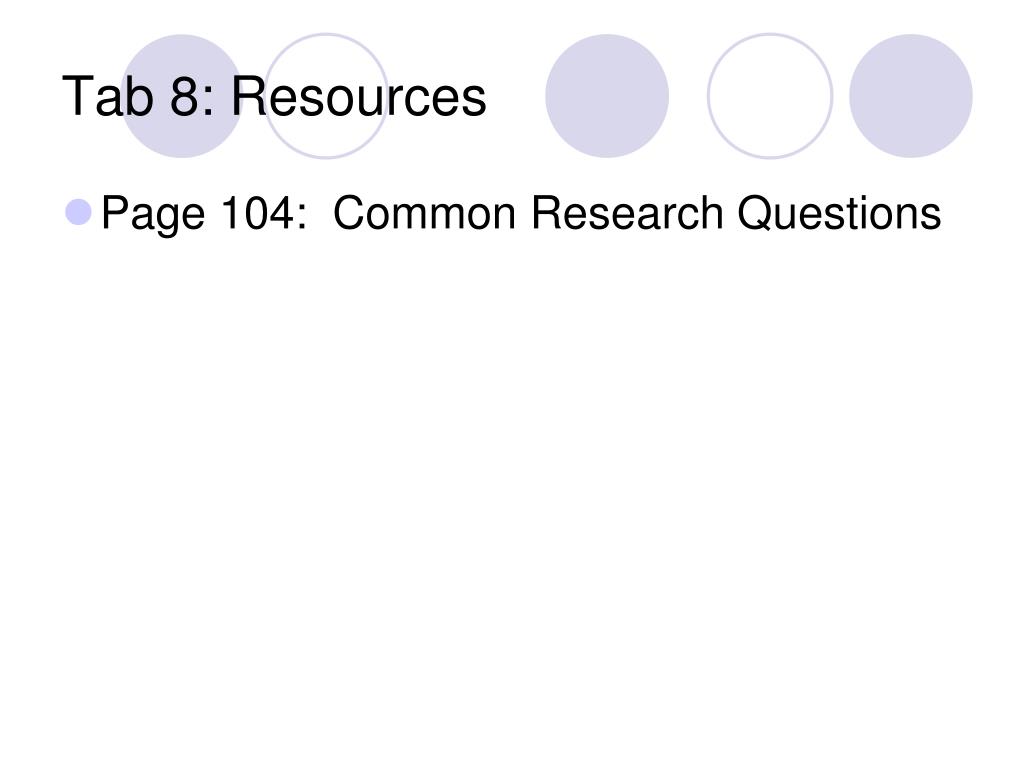Viewport: 1024px width, 768px height.
Task: Click the number '8:' in title
Action: (x=192, y=96)
